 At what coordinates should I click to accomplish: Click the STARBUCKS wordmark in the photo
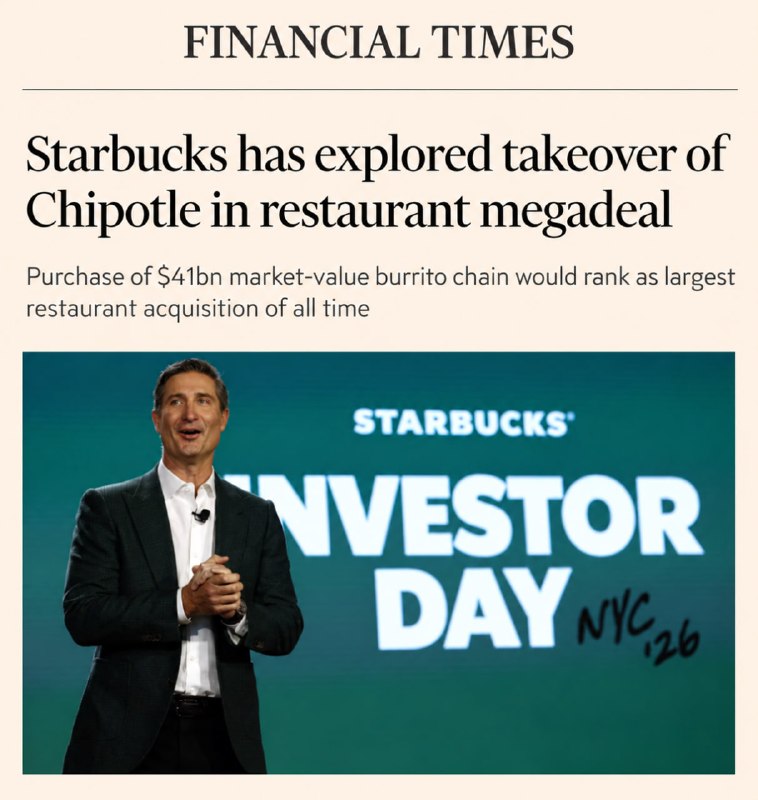point(461,423)
